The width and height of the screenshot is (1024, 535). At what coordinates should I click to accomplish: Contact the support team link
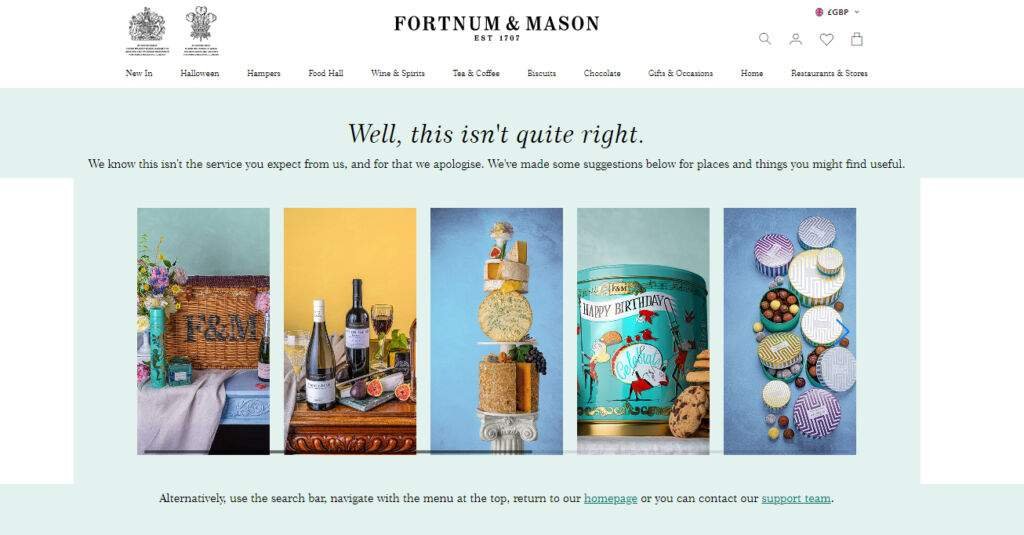tap(796, 498)
